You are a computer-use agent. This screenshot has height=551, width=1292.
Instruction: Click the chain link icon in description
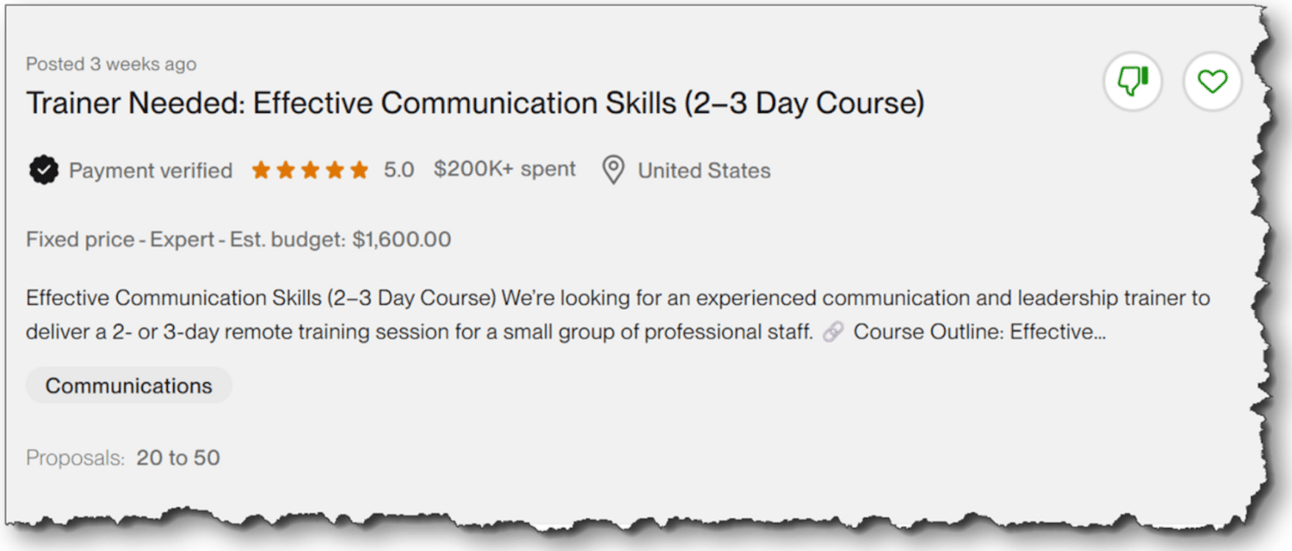tap(832, 332)
